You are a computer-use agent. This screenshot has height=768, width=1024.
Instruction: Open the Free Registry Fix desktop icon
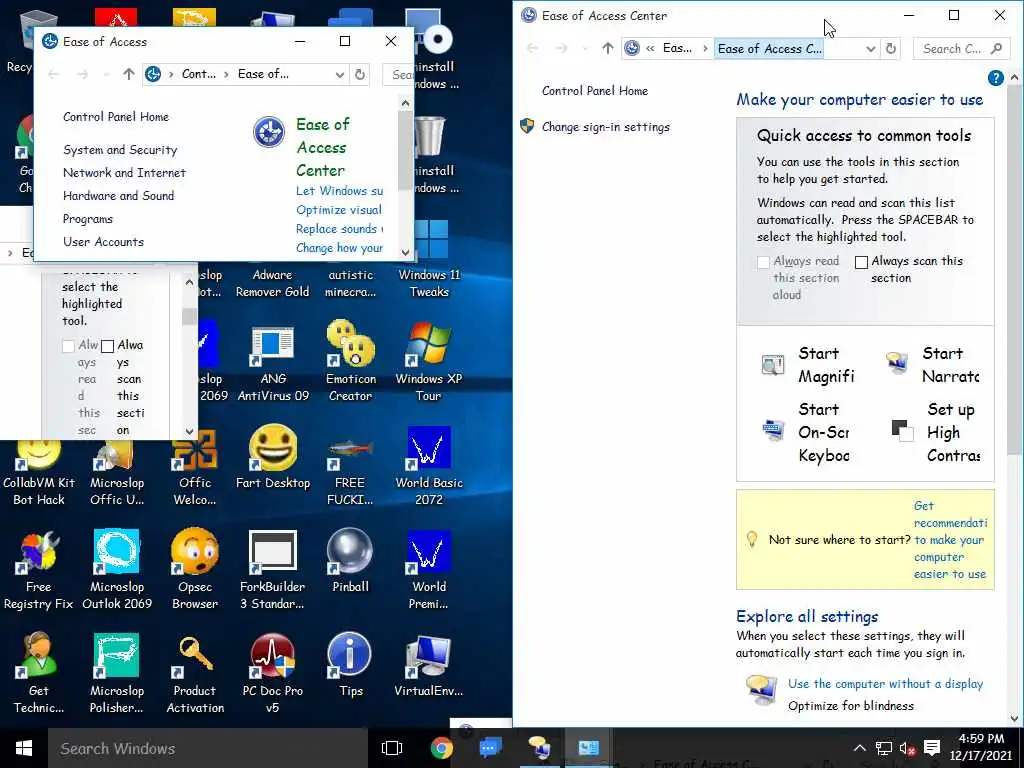39,569
